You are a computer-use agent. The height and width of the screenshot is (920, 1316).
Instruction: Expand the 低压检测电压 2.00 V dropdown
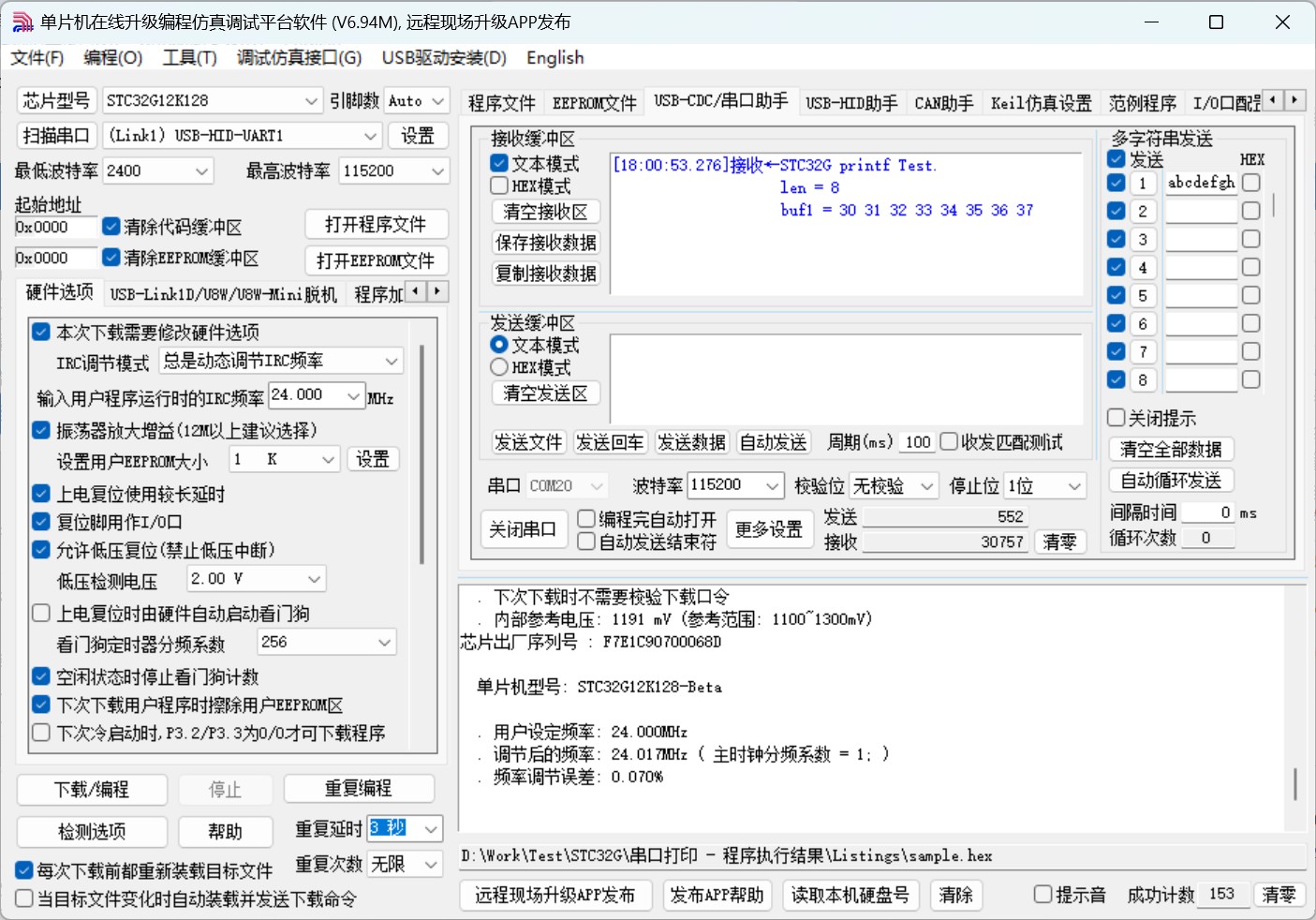315,579
